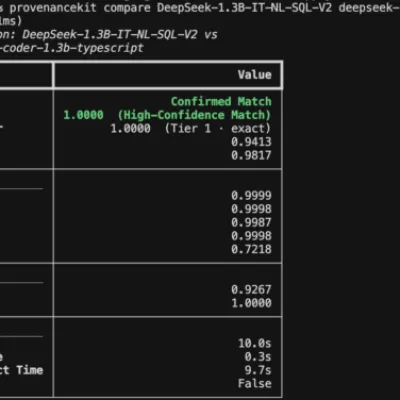Select the 0.9413 value

[251, 142]
